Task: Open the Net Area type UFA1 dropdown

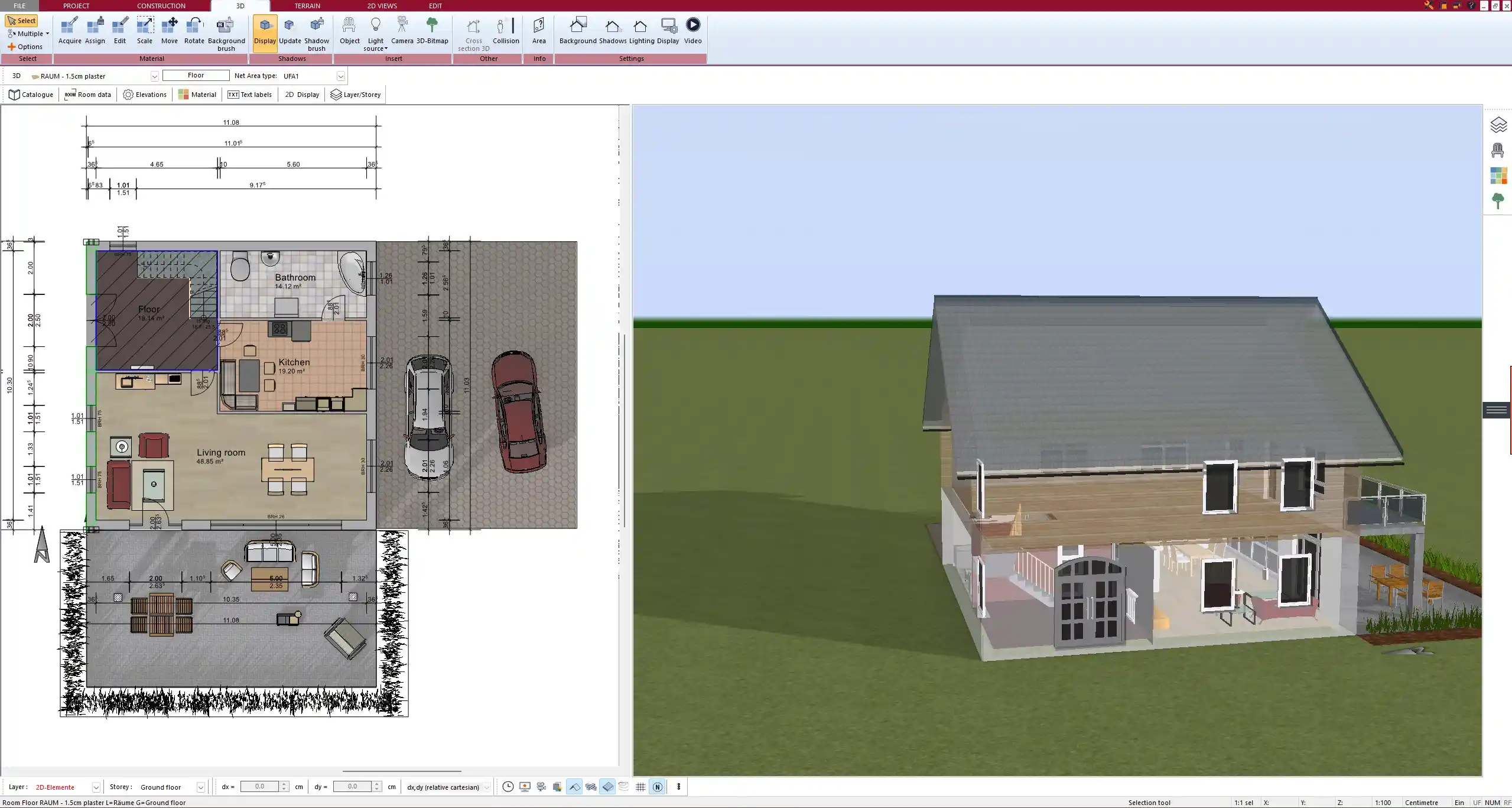Action: tap(340, 76)
